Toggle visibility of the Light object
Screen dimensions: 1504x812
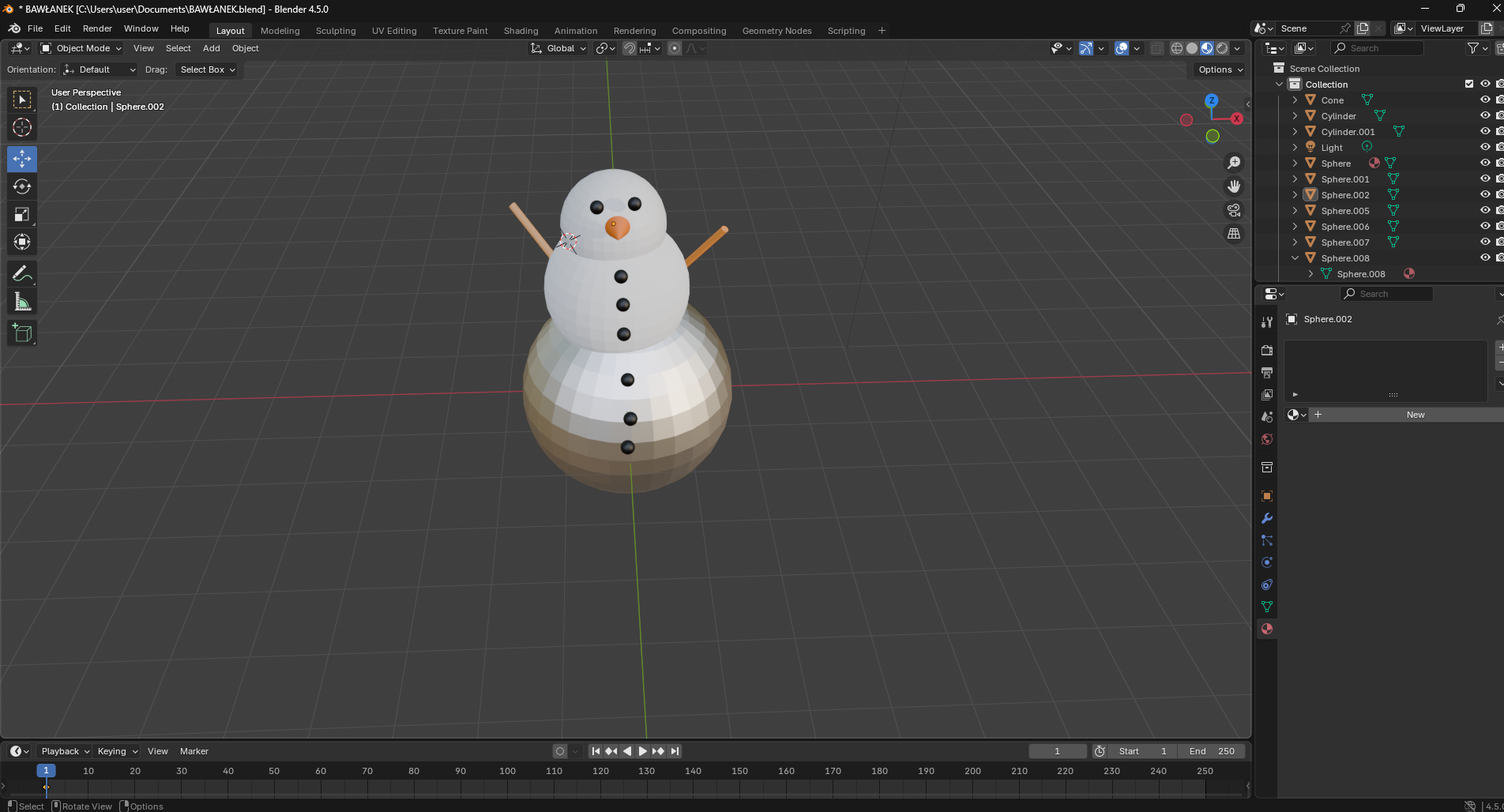click(x=1484, y=147)
